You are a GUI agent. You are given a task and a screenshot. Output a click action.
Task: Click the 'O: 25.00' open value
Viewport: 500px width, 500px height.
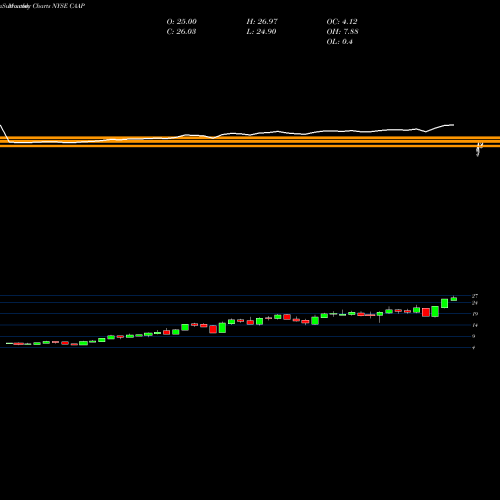coord(182,22)
